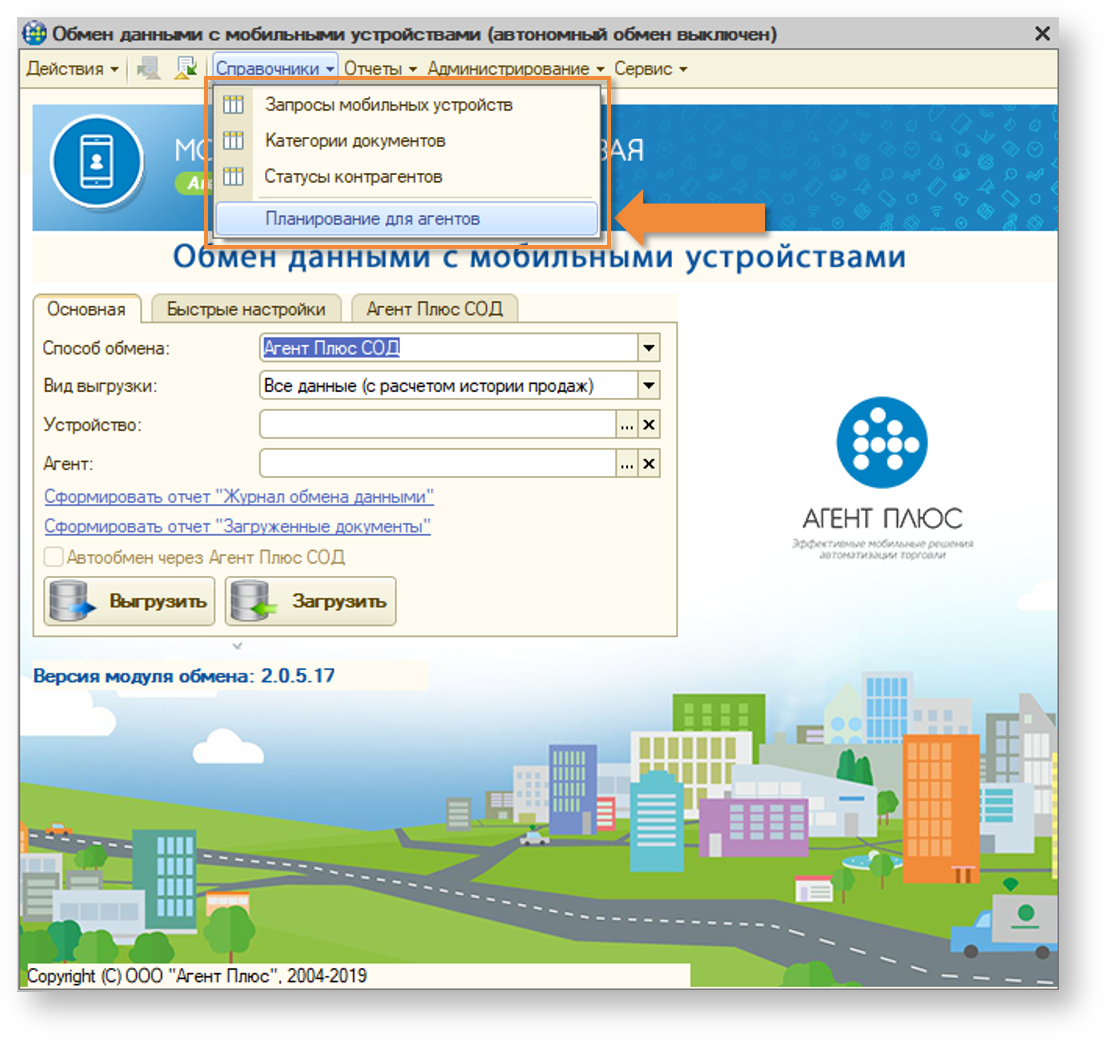
Task: Click the Агент input field
Action: tap(438, 464)
